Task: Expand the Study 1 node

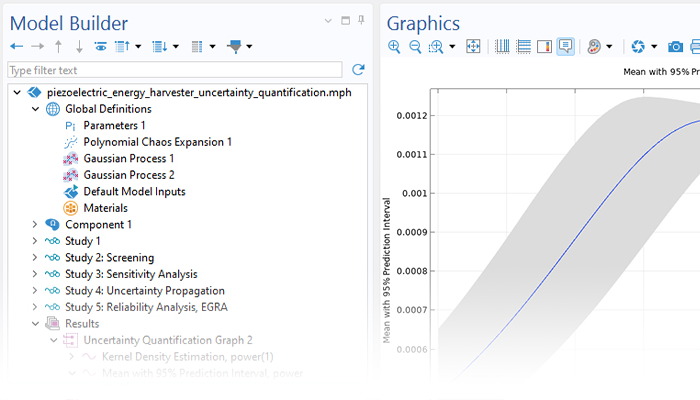Action: pyautogui.click(x=35, y=241)
